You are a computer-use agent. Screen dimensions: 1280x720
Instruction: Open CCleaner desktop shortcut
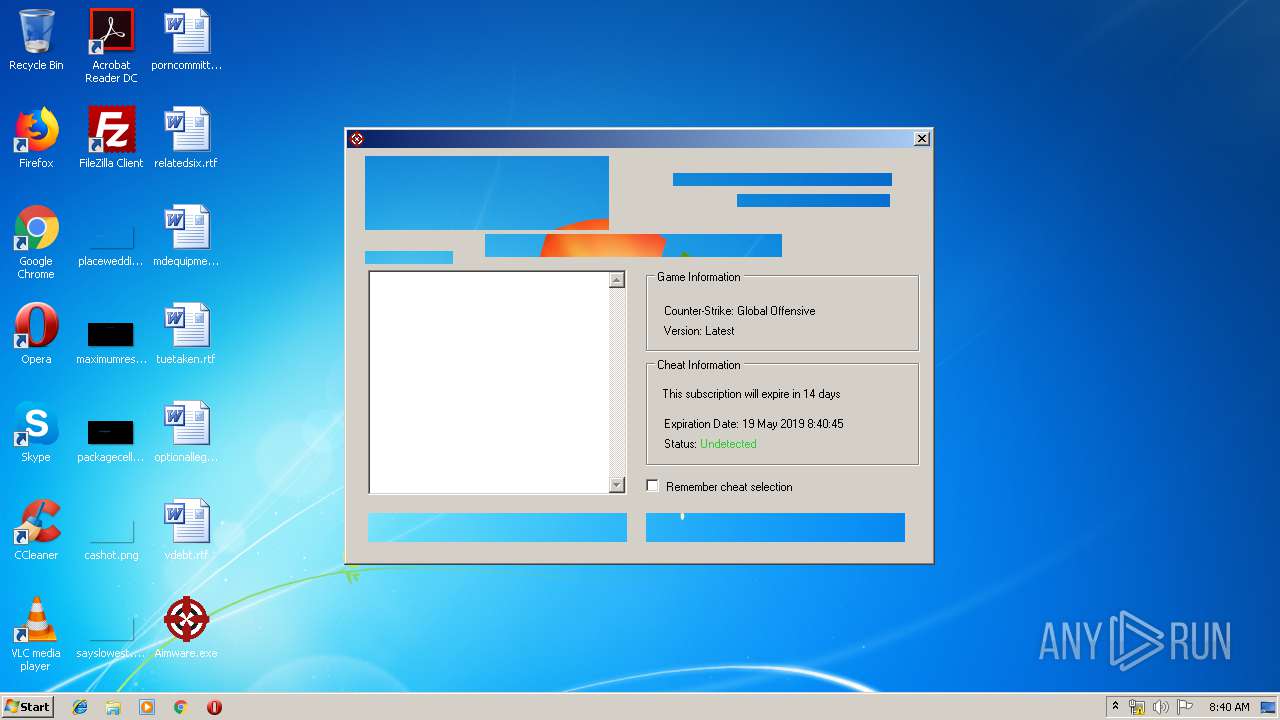pos(36,532)
